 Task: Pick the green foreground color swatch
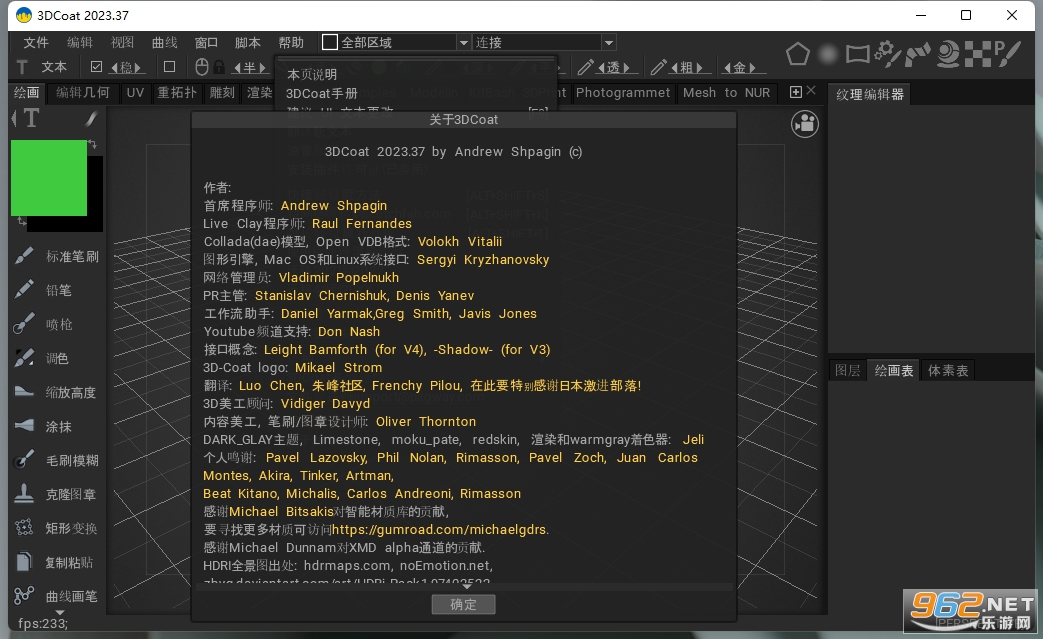pos(49,178)
